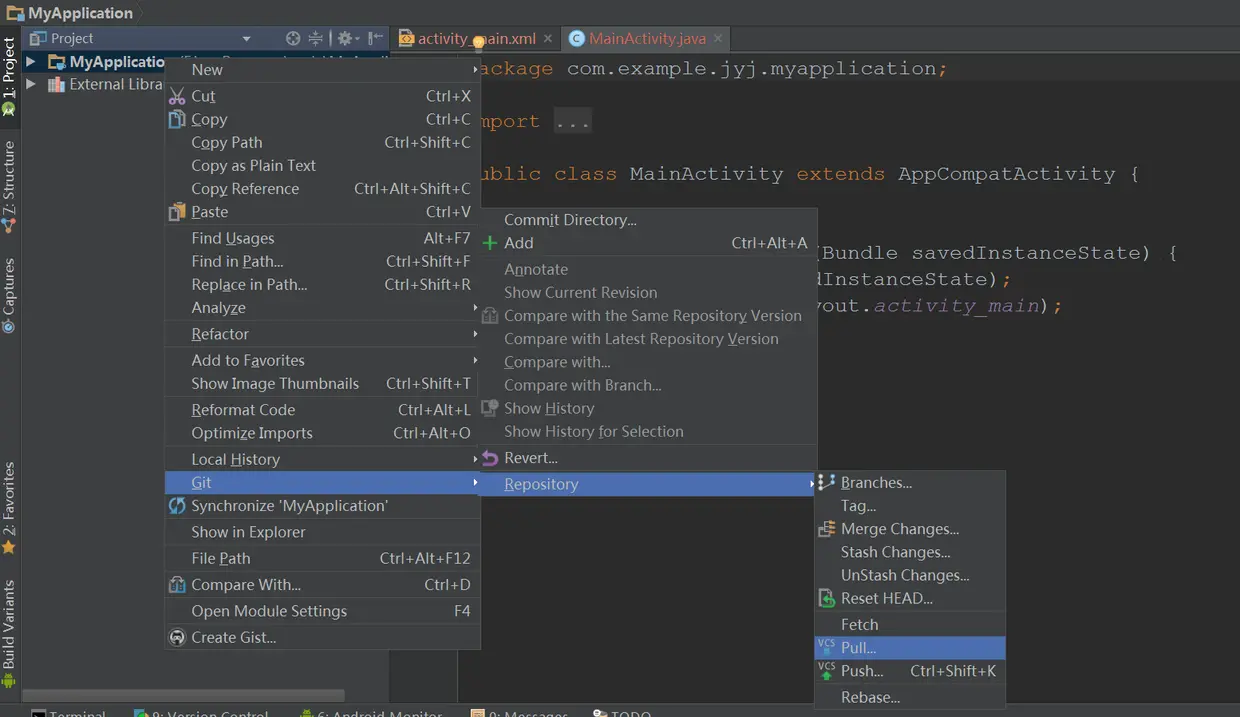
Task: Click the Scroll from Source target icon
Action: coord(293,38)
